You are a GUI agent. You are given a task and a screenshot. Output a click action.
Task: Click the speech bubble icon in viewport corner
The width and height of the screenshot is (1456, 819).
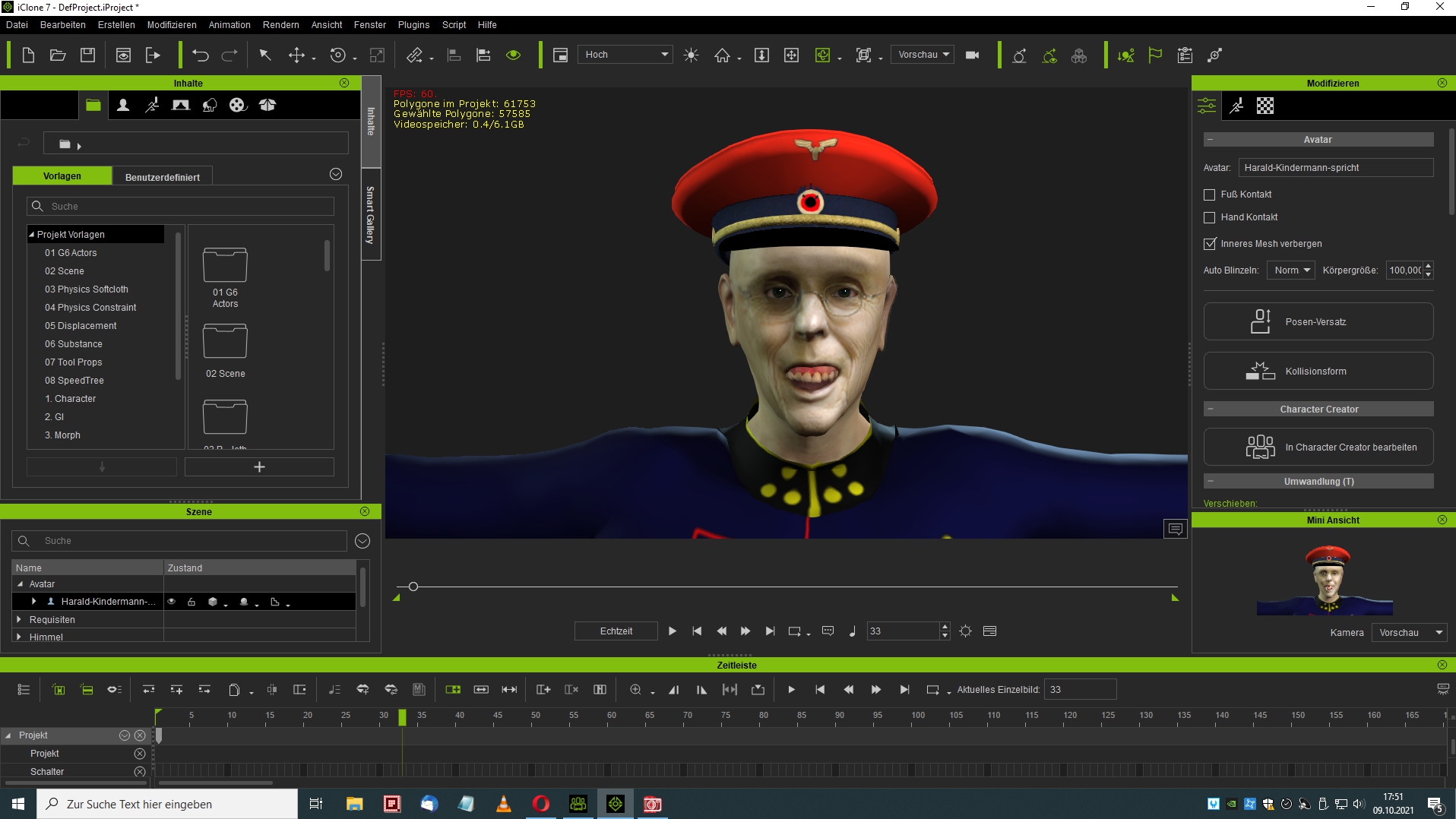pos(1175,529)
